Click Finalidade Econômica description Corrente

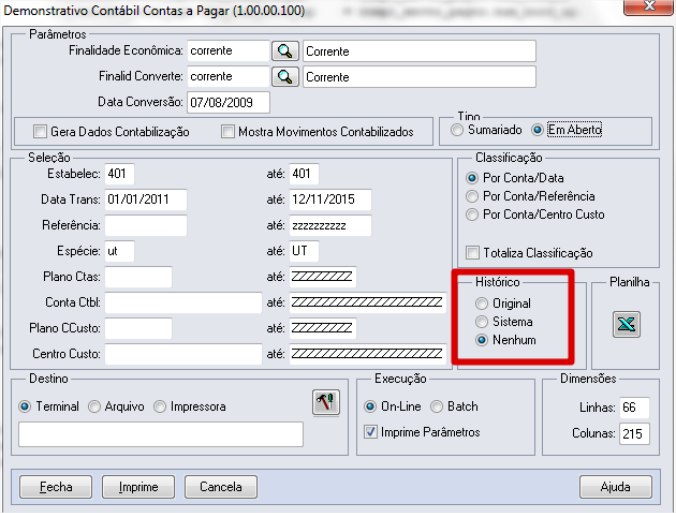(419, 51)
